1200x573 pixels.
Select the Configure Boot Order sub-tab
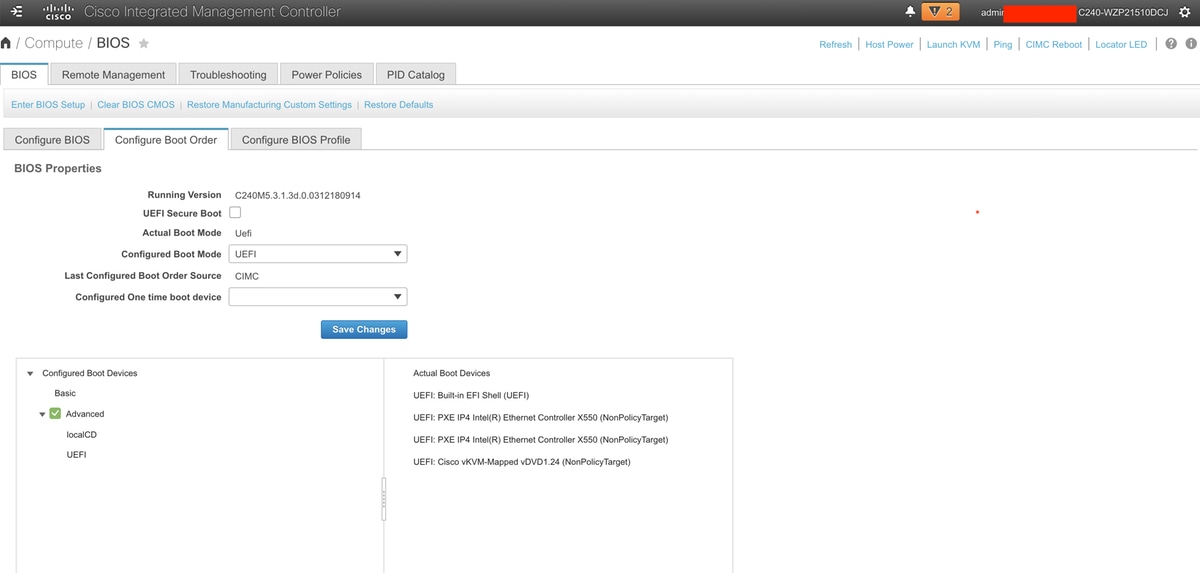(166, 140)
